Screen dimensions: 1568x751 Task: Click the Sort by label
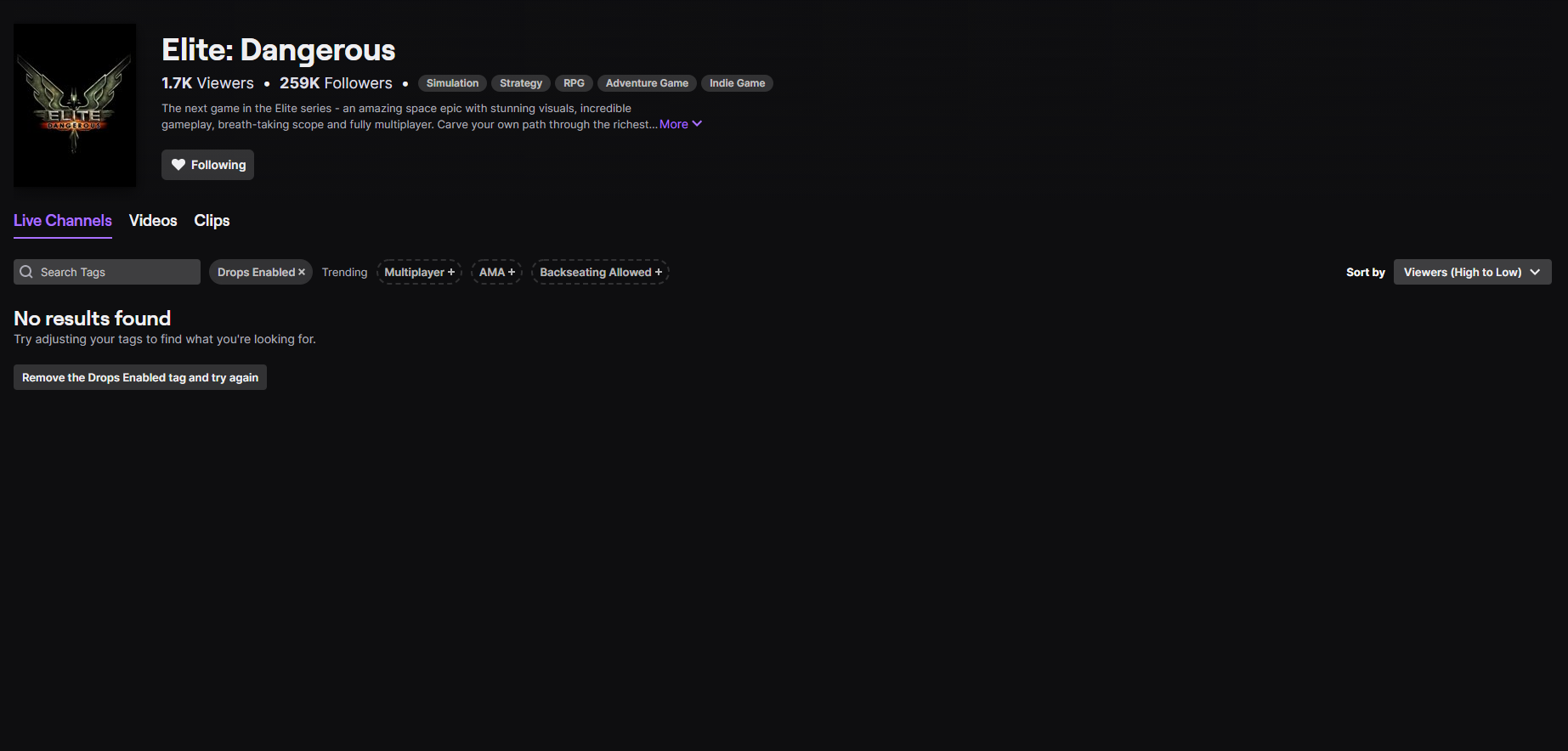click(x=1366, y=272)
